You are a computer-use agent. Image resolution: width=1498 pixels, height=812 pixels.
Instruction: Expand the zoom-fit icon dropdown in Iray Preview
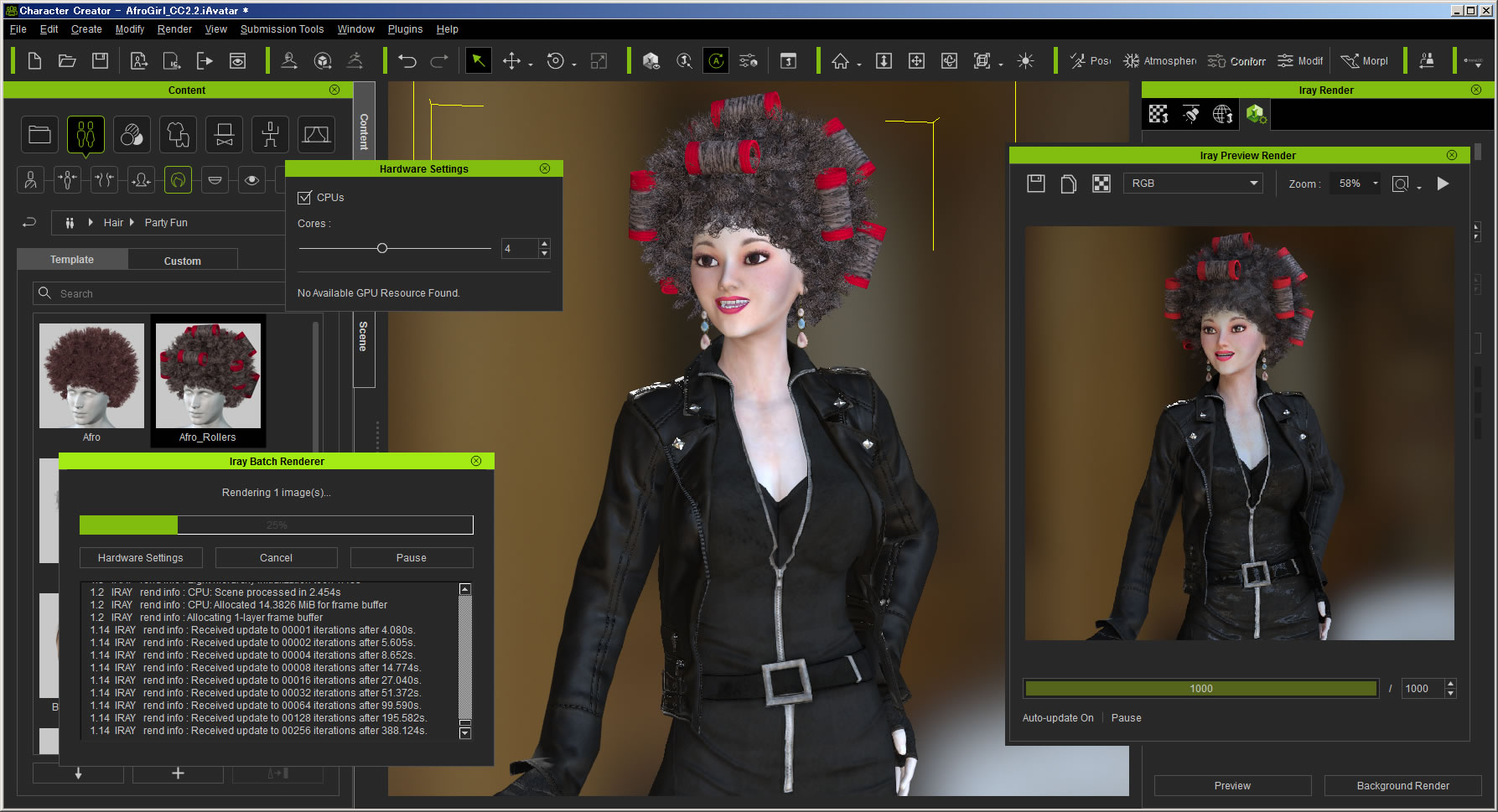[1419, 188]
